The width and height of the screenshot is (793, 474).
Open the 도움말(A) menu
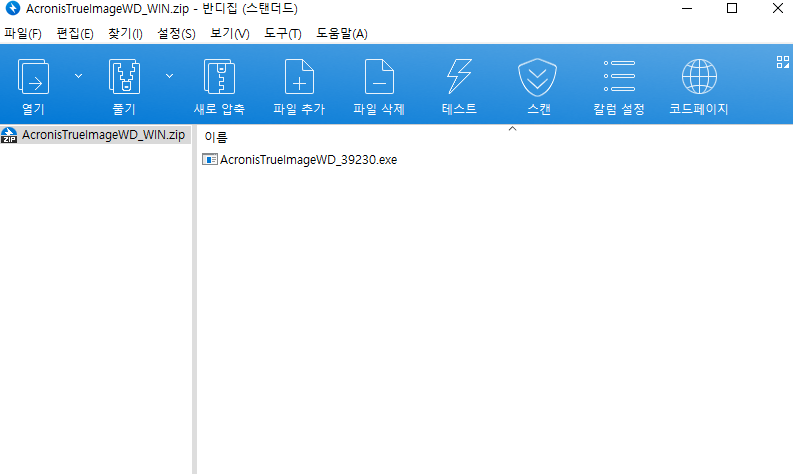tap(342, 34)
